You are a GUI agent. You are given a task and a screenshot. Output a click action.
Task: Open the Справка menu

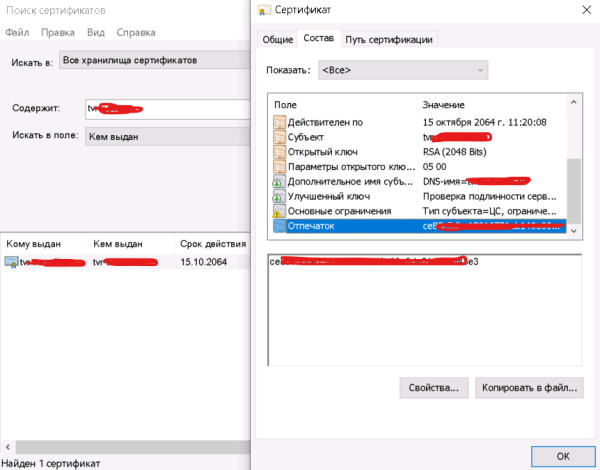point(136,33)
